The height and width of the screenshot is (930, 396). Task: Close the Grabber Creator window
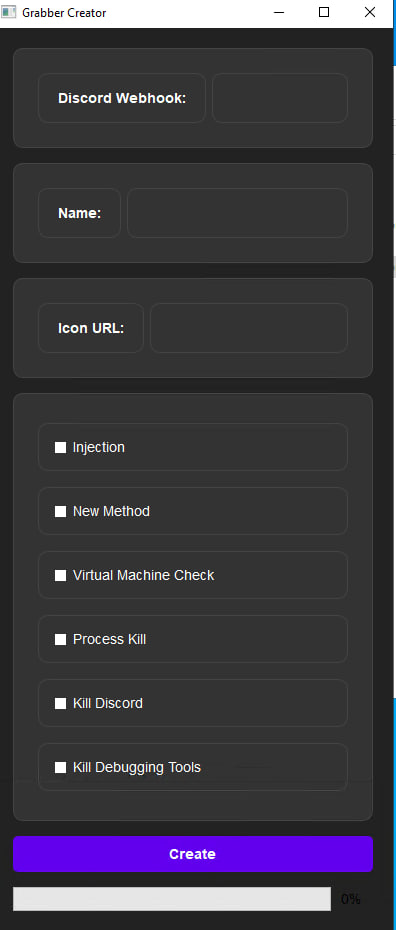[370, 12]
